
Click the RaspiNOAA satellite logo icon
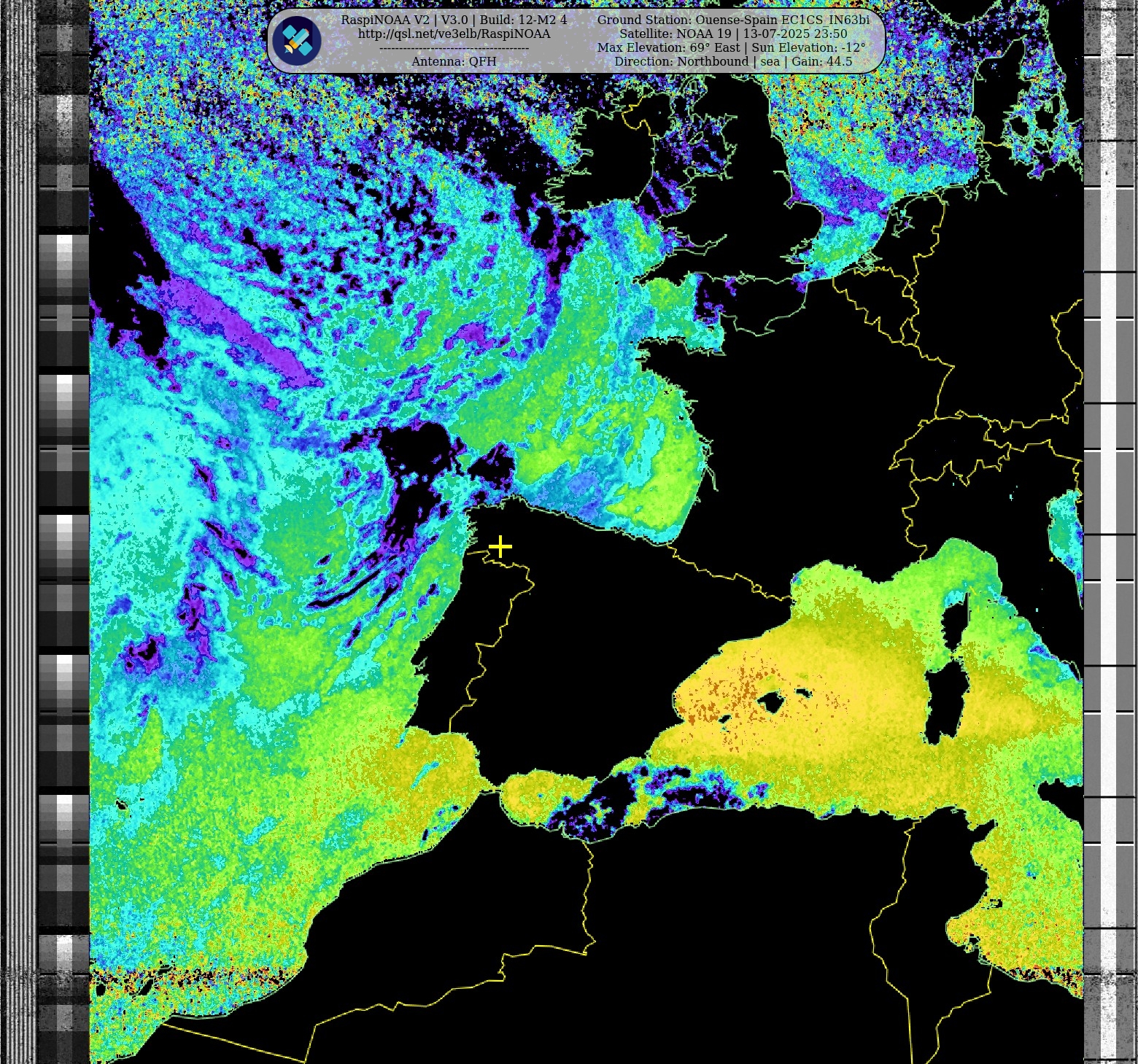(297, 41)
